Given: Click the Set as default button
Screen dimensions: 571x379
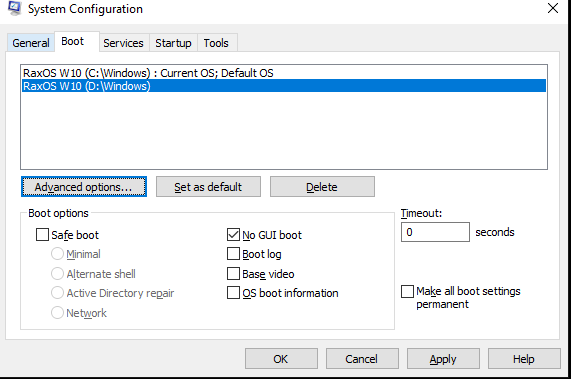Looking at the screenshot, I should click(x=208, y=187).
